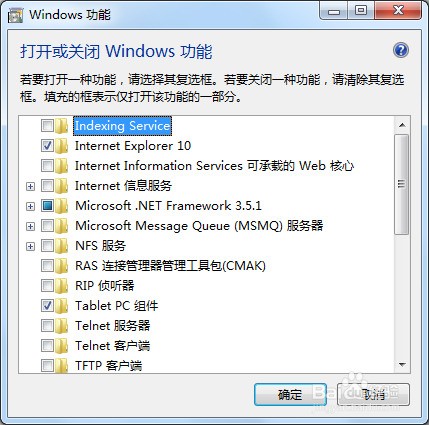
Task: Click the scrollbar down arrow
Action: [402, 365]
